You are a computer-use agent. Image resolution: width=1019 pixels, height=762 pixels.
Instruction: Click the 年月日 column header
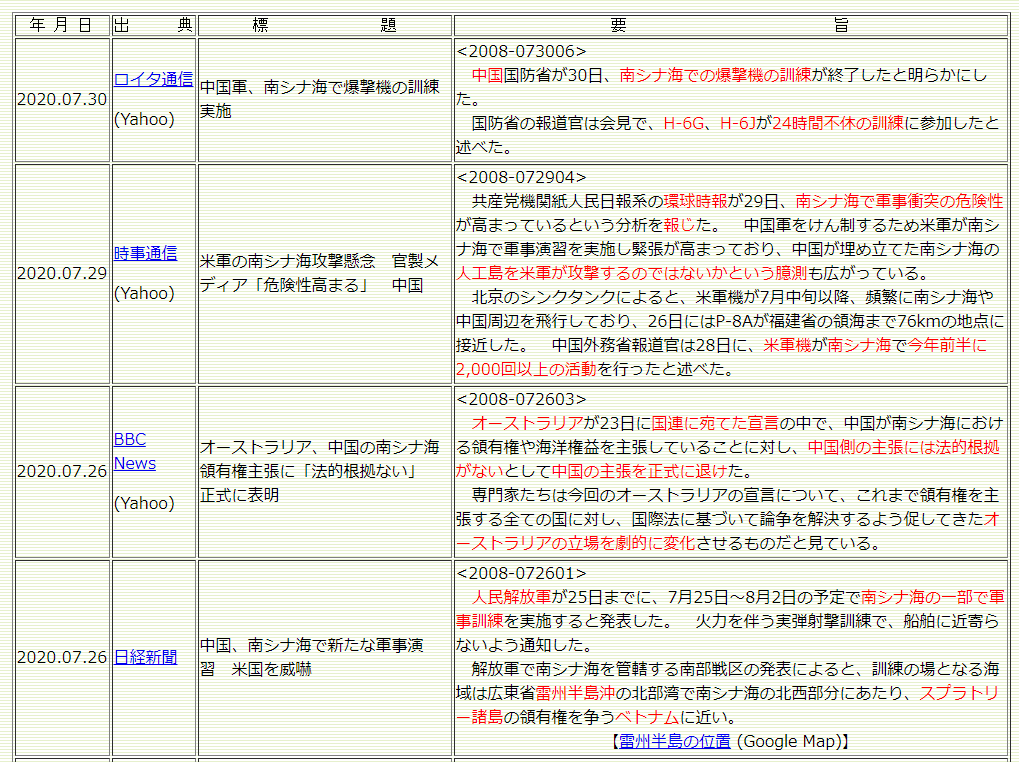pos(62,25)
